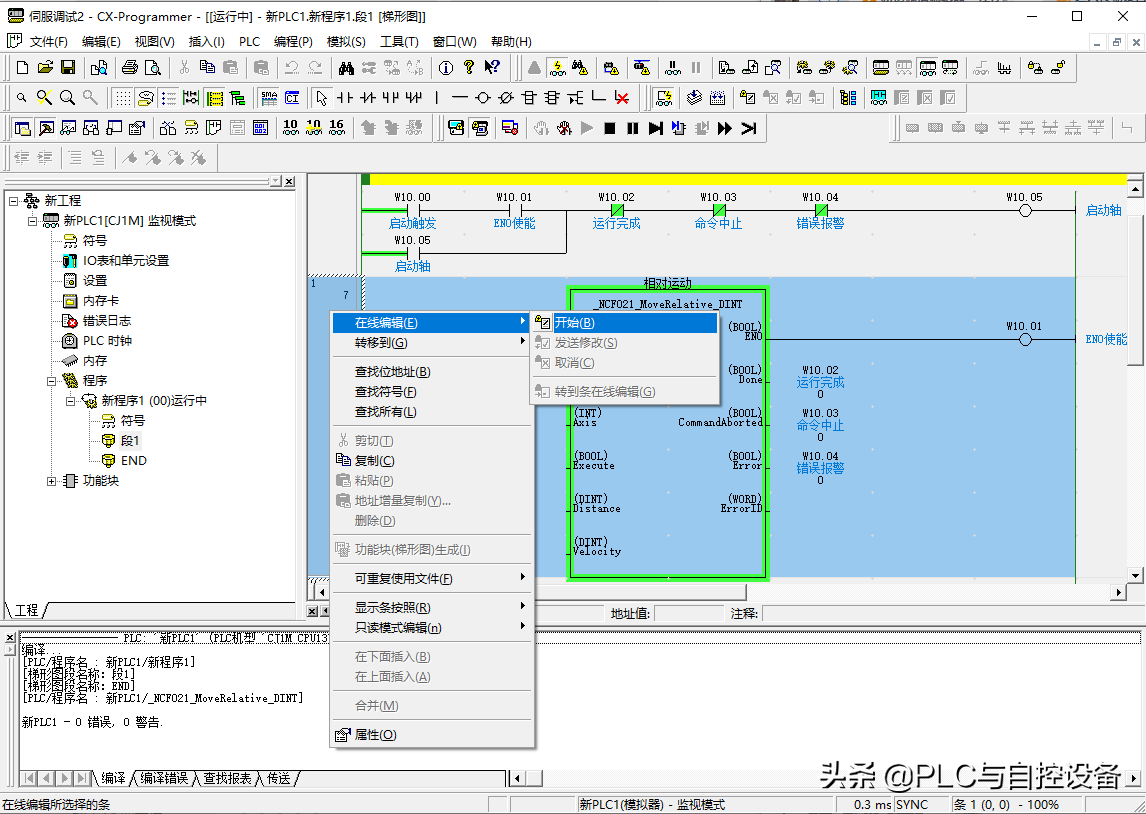Click the red X delete-line tool icon
The height and width of the screenshot is (814, 1146).
pyautogui.click(x=621, y=98)
